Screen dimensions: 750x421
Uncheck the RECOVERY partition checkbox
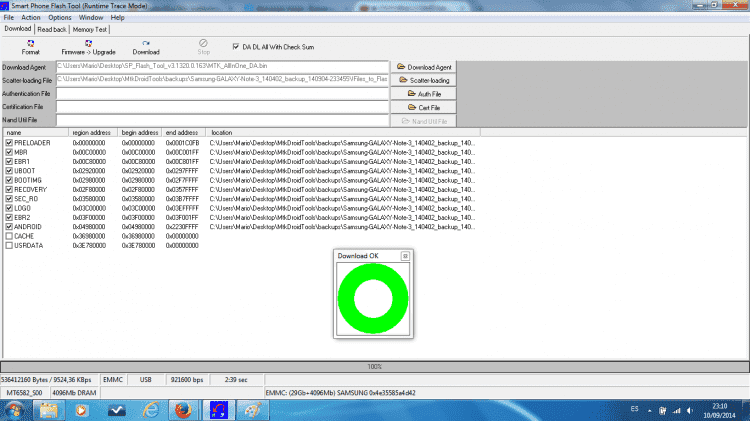9,189
